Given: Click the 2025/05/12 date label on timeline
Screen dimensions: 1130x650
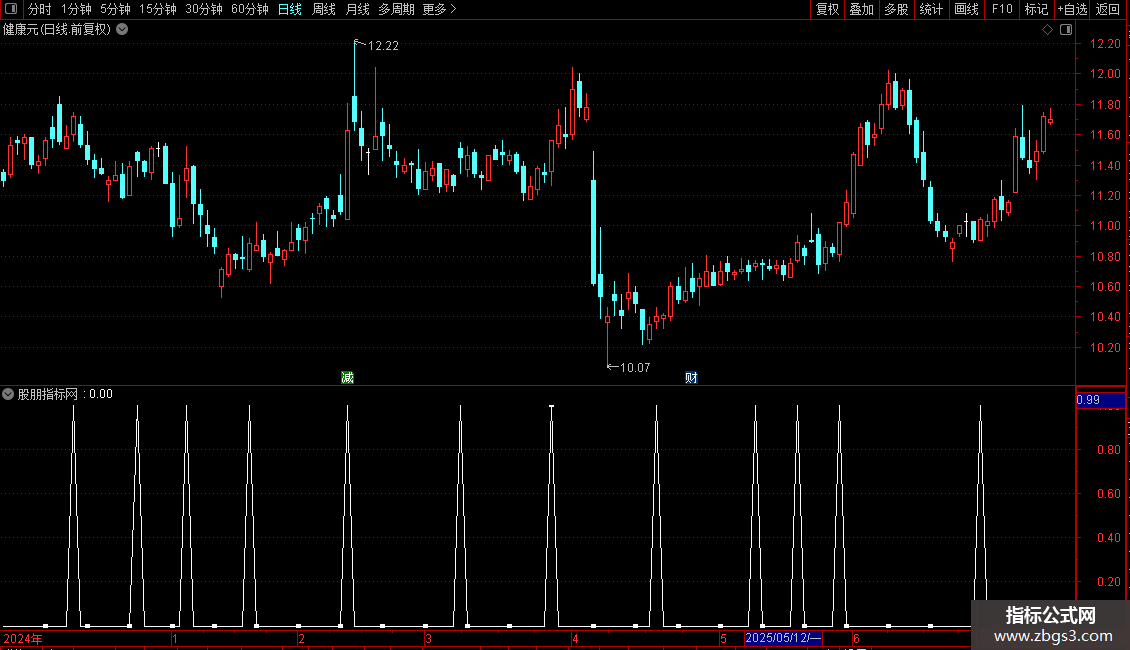Looking at the screenshot, I should tap(783, 638).
